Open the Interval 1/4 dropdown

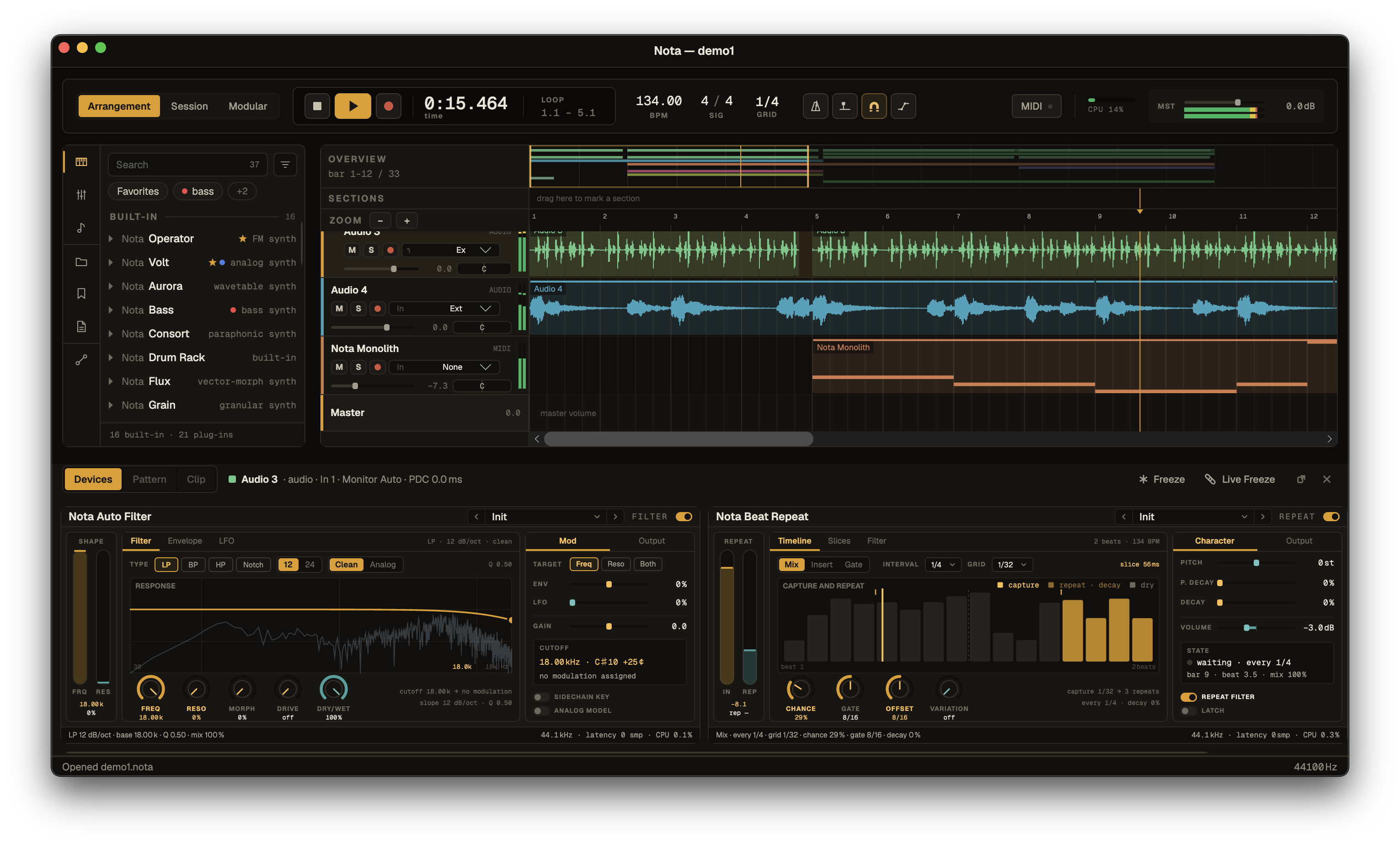[x=943, y=564]
